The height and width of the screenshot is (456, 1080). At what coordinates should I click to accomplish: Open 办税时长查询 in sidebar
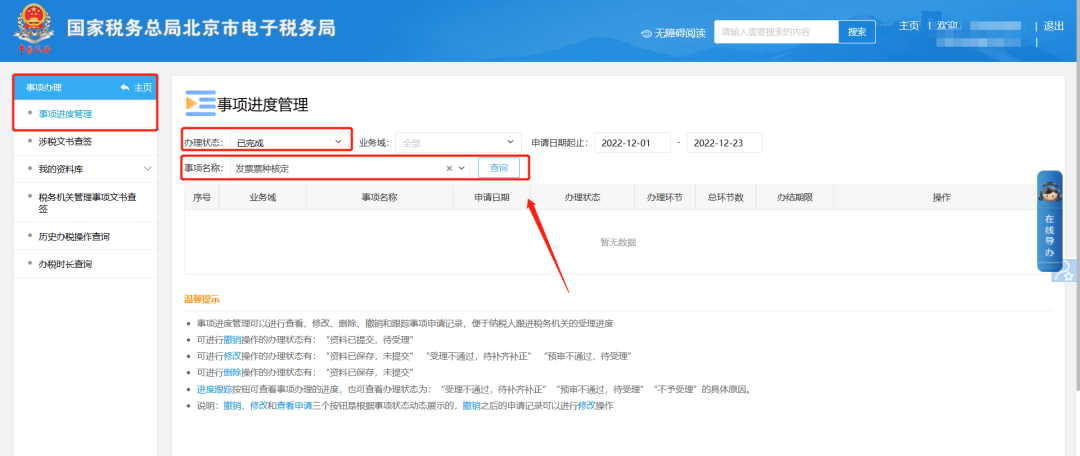tap(65, 264)
